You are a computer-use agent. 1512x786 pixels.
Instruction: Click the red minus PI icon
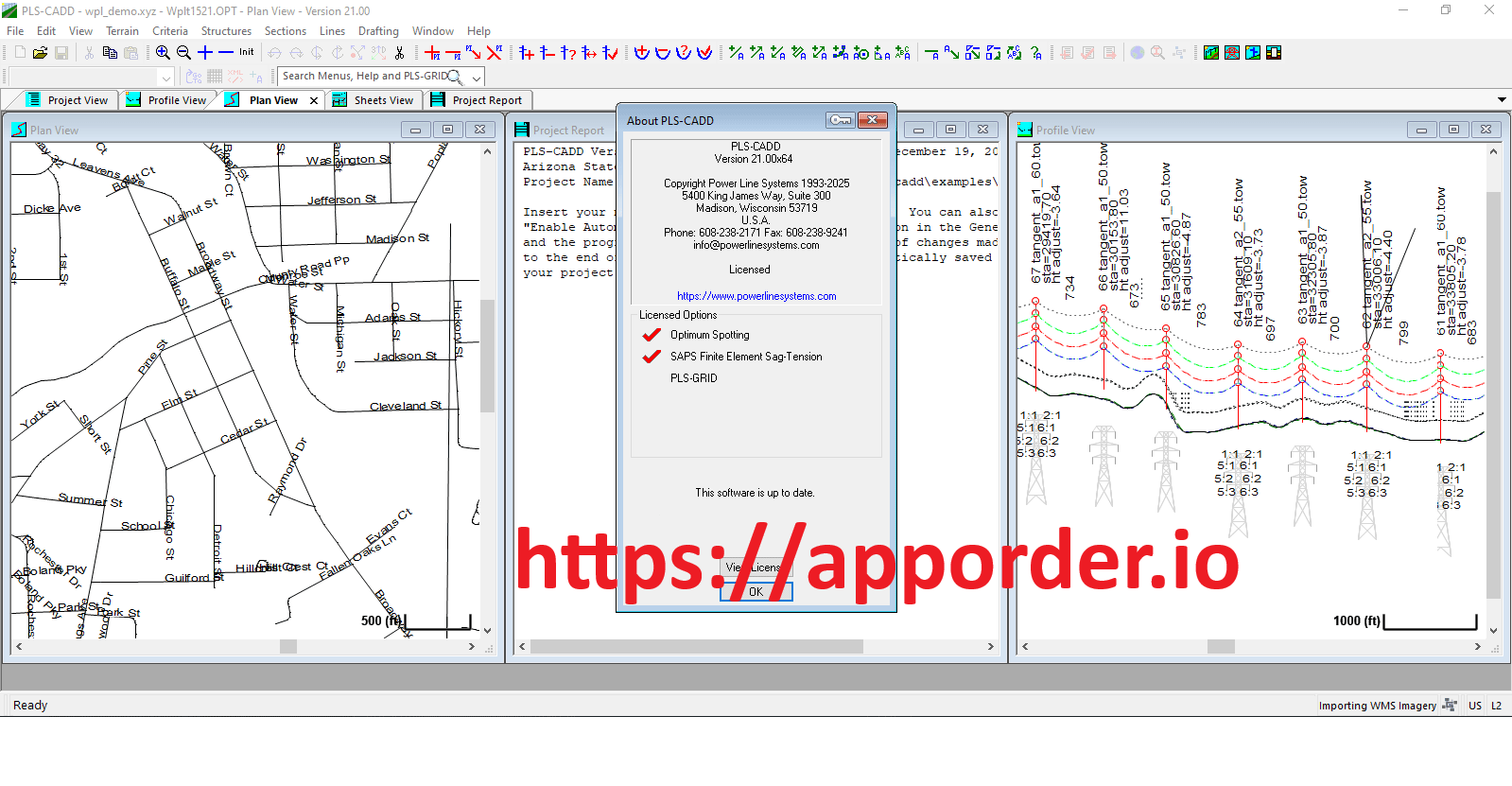[x=453, y=53]
